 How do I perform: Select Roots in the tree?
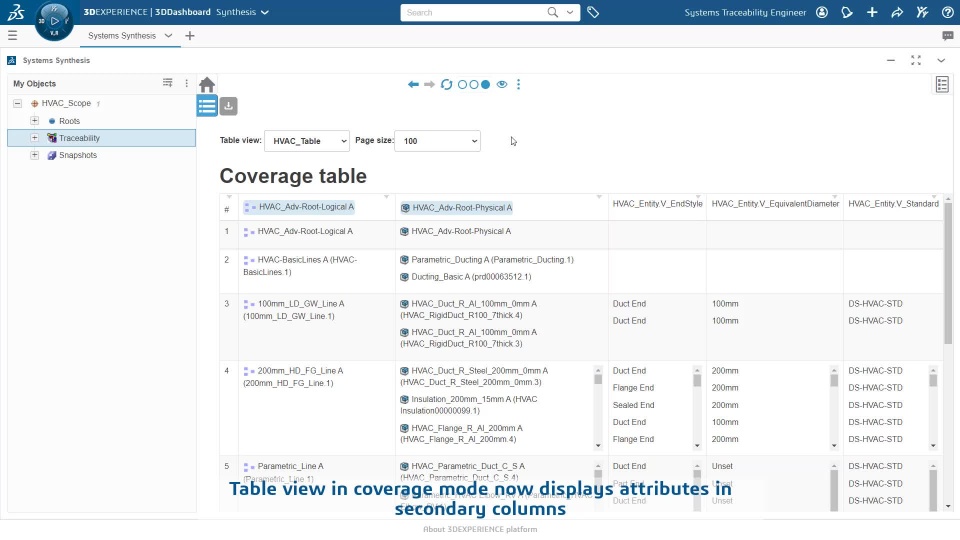tap(69, 121)
